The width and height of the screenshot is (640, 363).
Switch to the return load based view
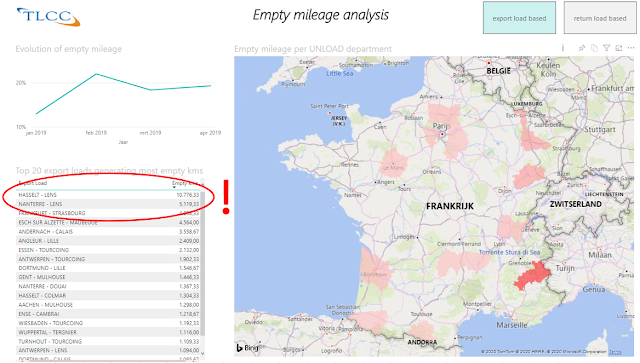pos(600,18)
